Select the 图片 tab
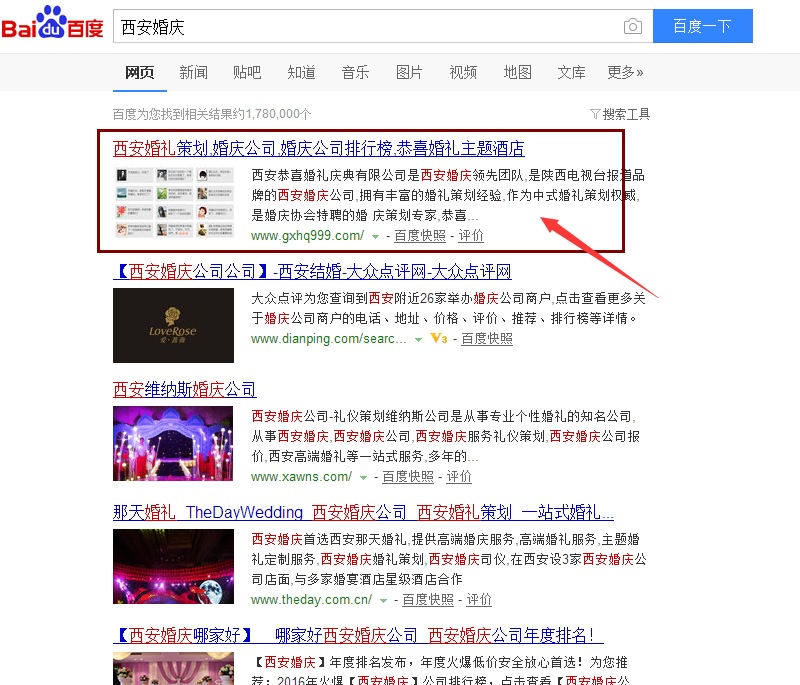Screen dimensions: 800x685 point(409,72)
